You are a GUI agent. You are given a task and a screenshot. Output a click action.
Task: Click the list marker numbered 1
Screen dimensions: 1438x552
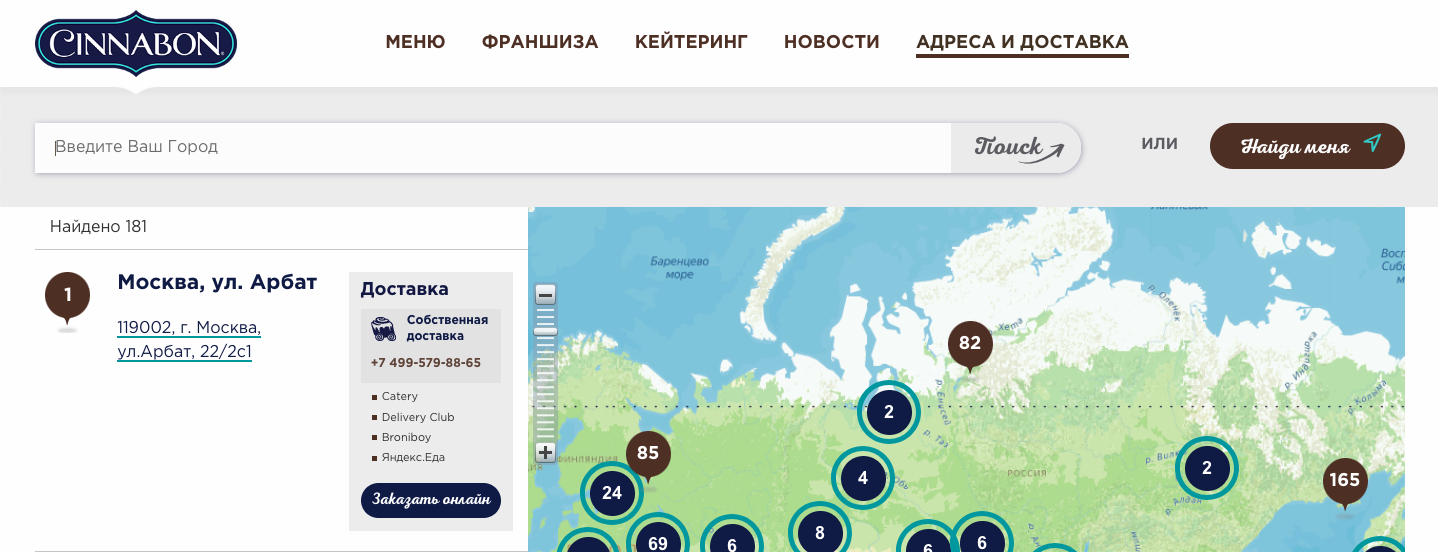(x=68, y=296)
